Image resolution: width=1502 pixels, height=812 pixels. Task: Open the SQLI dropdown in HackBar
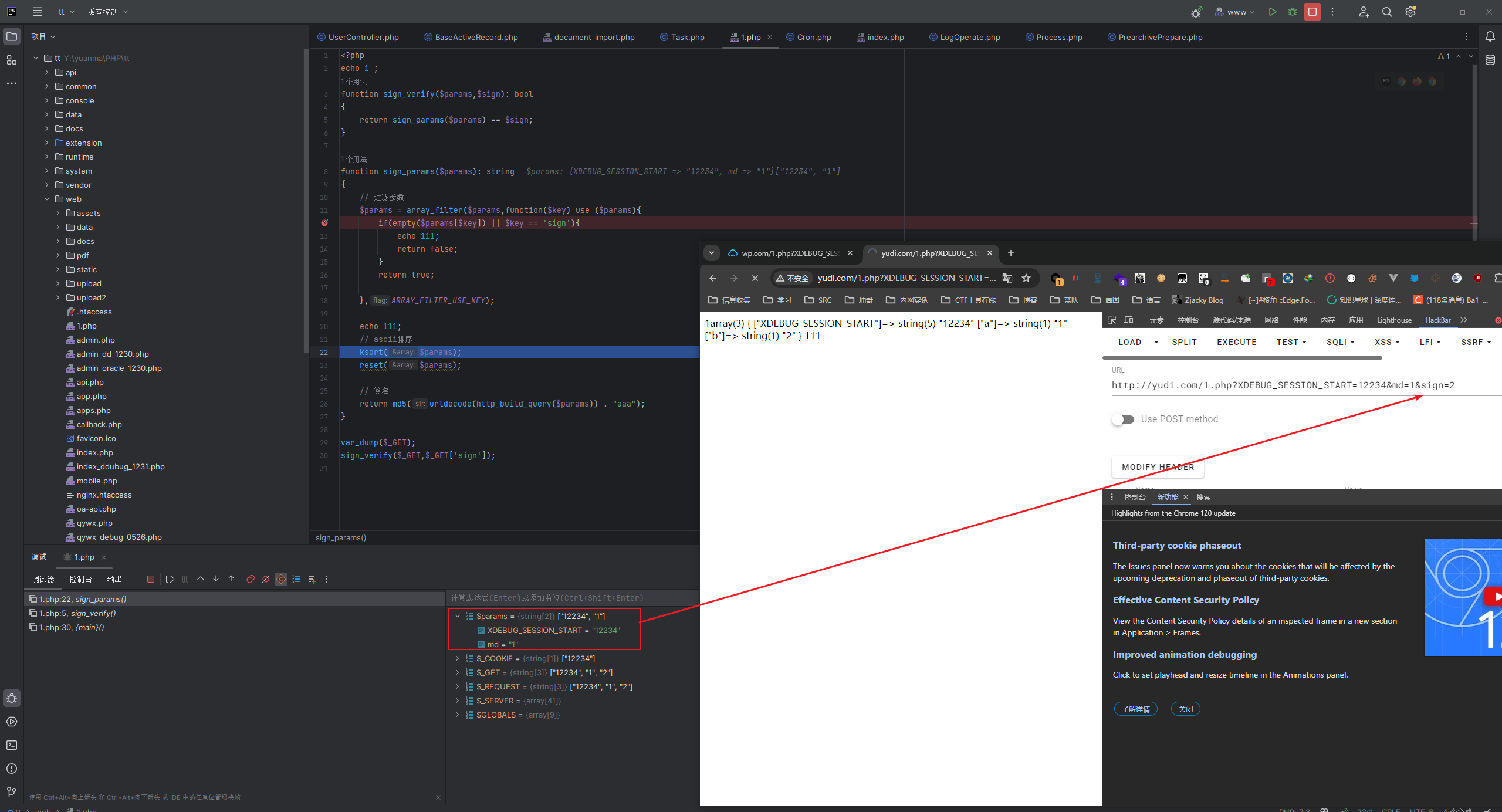tap(1340, 342)
